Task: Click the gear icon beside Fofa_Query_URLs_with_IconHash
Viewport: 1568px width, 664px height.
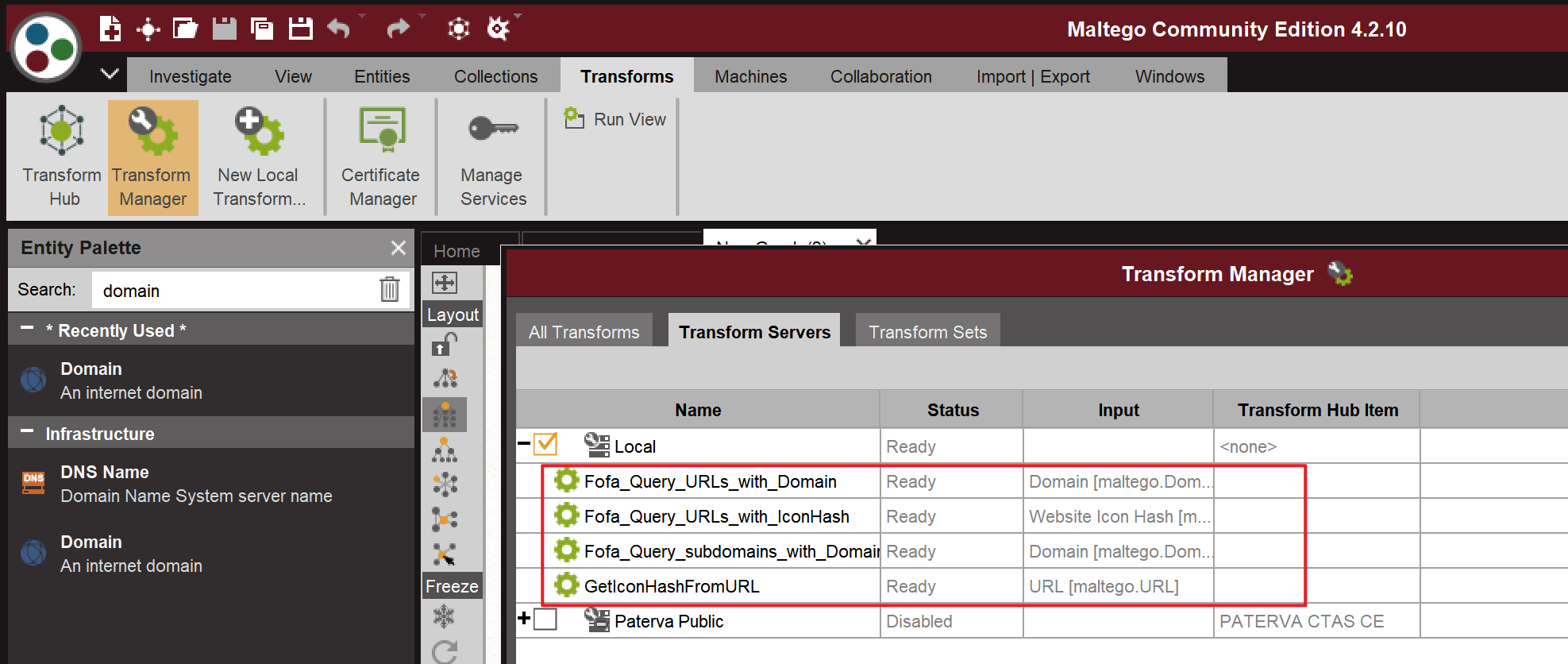Action: (x=566, y=515)
